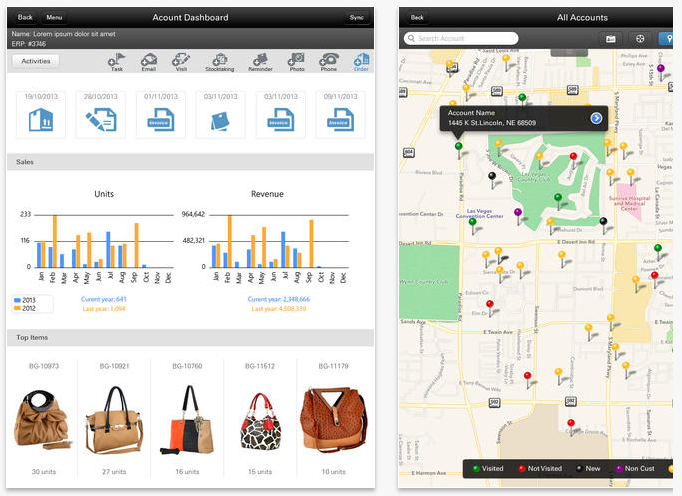Click the Activities button
The width and height of the screenshot is (682, 496).
36,61
